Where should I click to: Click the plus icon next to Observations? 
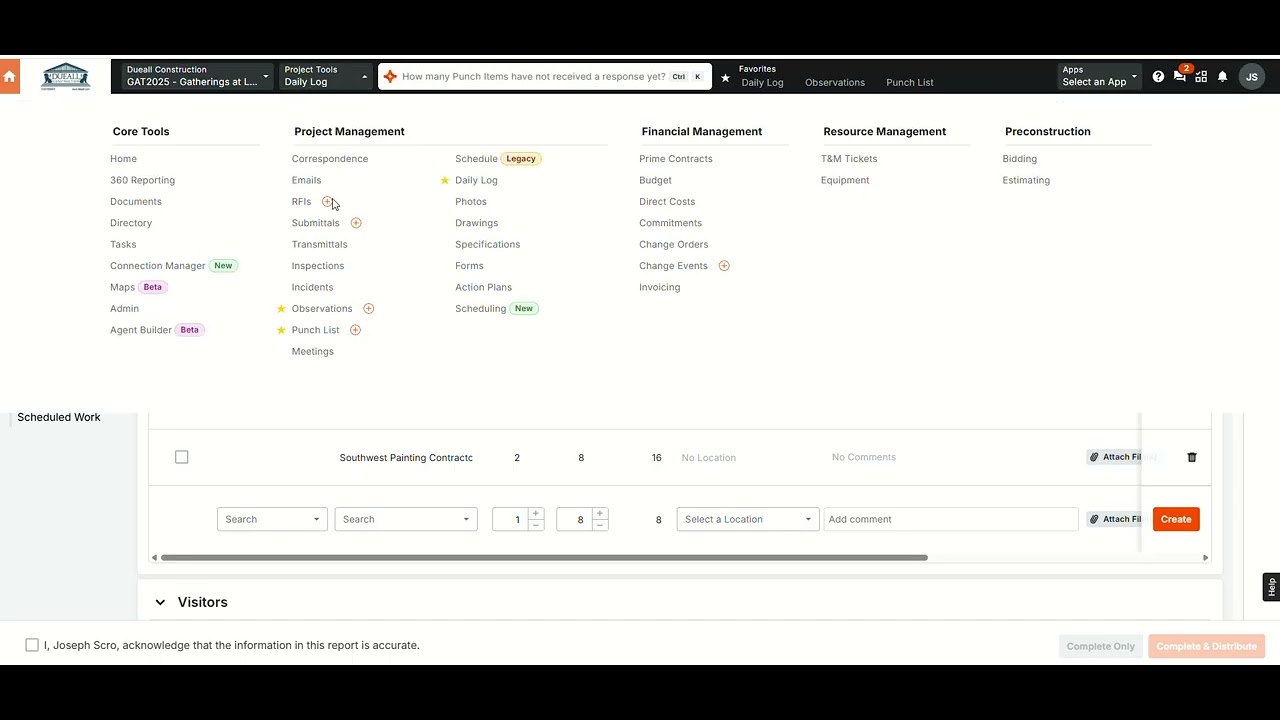368,309
